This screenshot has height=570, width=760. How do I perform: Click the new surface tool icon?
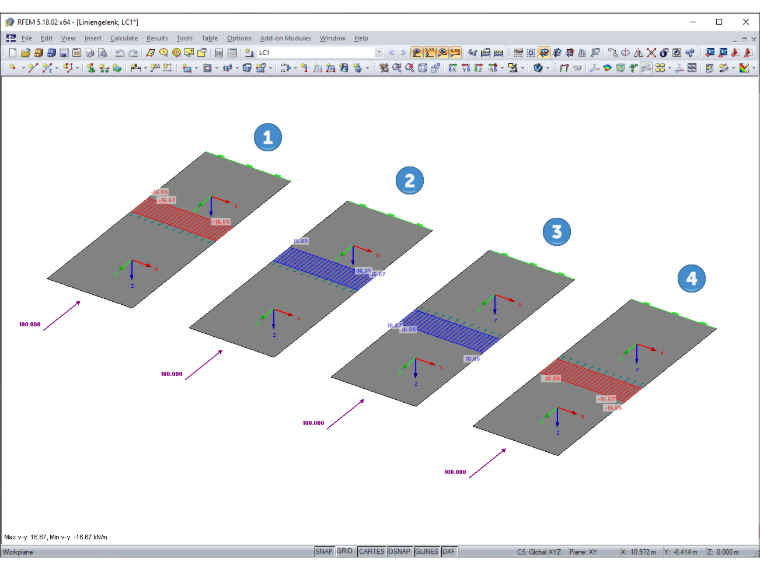(x=186, y=68)
